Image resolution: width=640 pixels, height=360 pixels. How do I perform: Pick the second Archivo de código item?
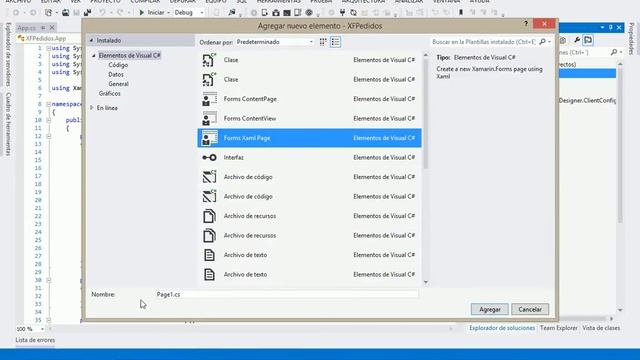[309, 196]
